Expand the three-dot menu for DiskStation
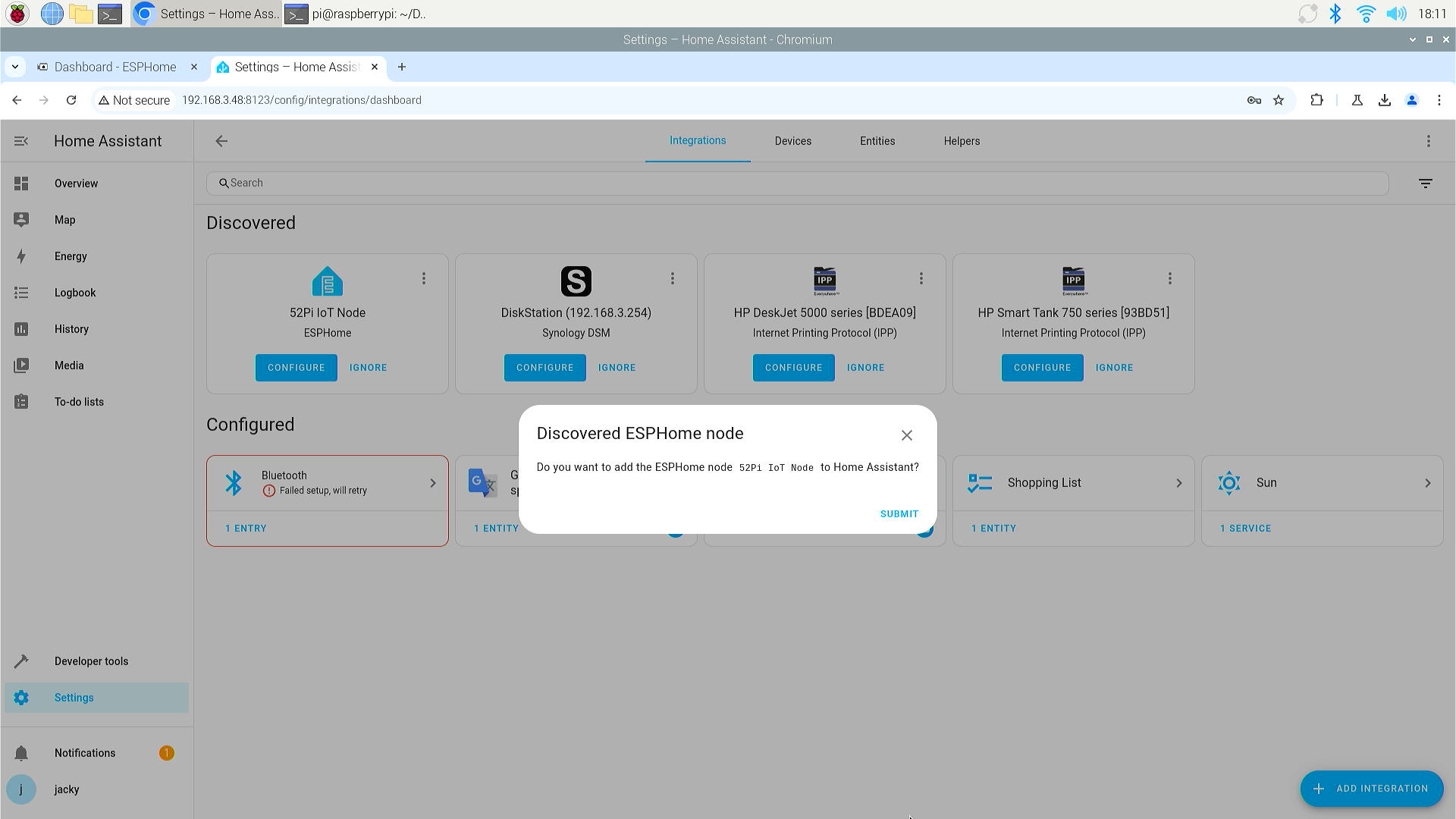 point(673,278)
